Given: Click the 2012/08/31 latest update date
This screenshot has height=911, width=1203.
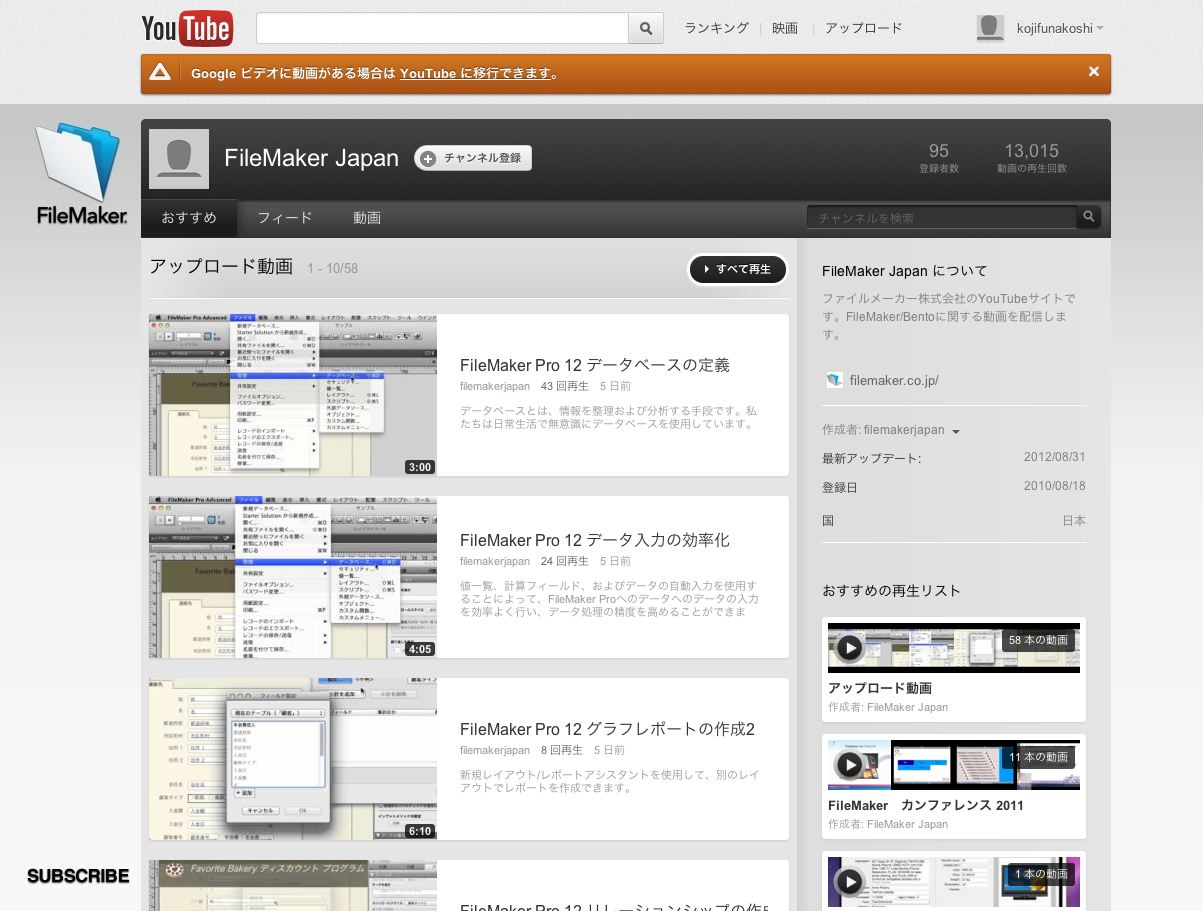Looking at the screenshot, I should [x=1054, y=457].
